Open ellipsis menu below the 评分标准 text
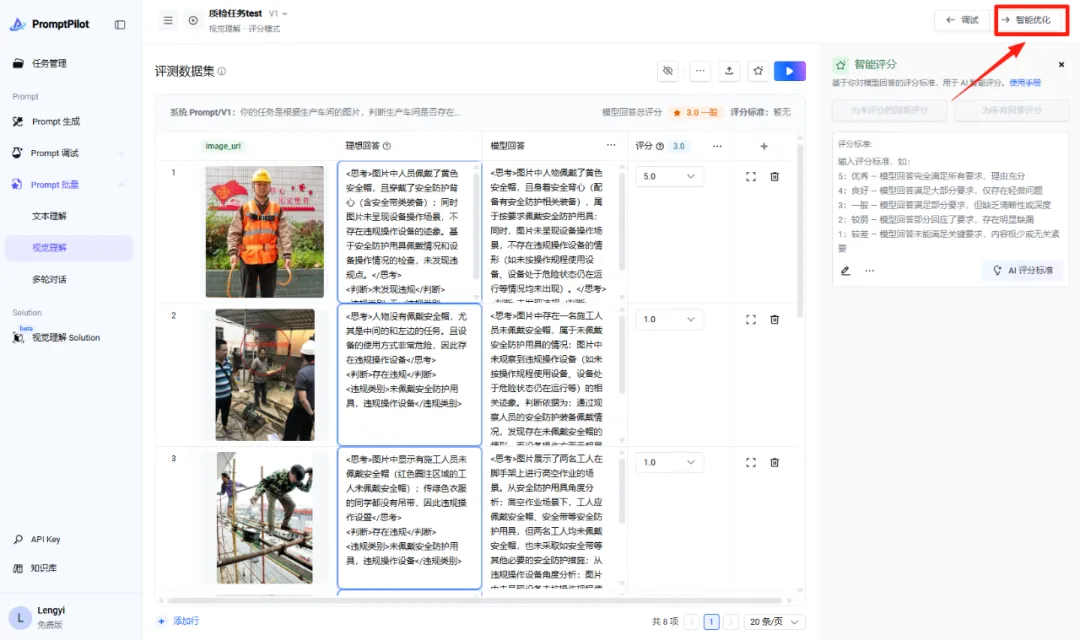The height and width of the screenshot is (640, 1080). point(870,271)
